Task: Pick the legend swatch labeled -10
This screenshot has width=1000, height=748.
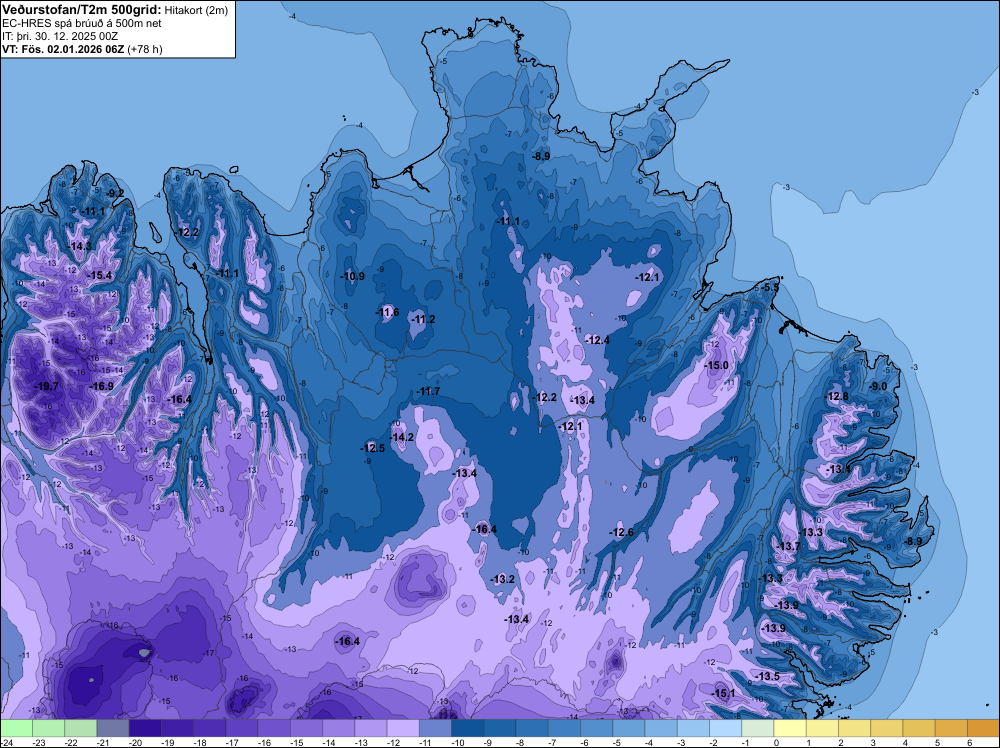Action: tap(467, 728)
